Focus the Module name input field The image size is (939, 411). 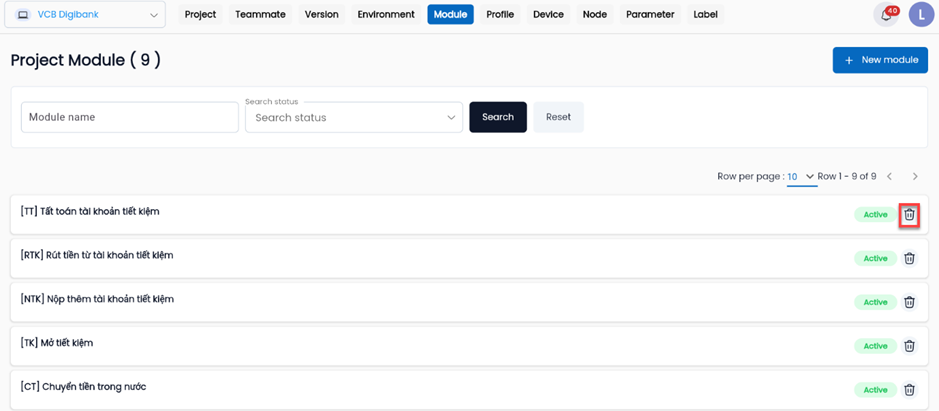pos(129,117)
